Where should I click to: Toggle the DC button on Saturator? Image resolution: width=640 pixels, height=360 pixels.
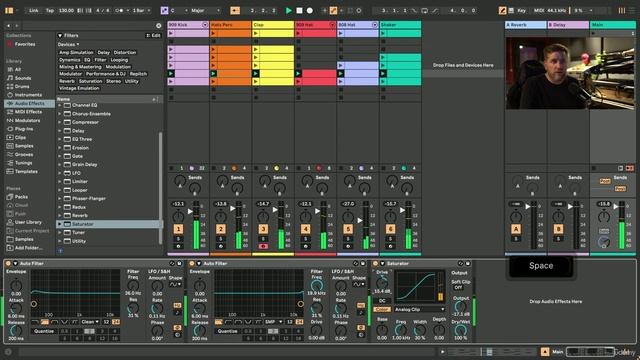(382, 301)
